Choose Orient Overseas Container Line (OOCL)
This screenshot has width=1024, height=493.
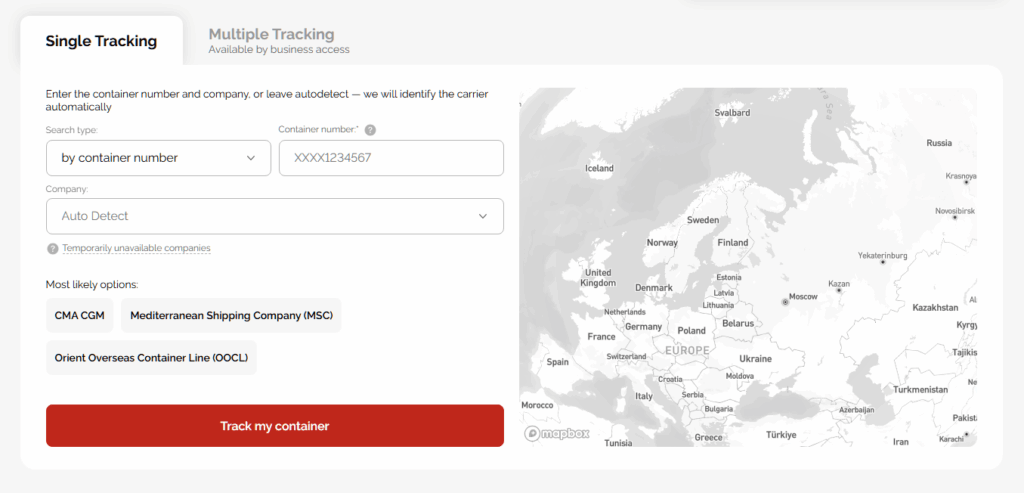[152, 358]
